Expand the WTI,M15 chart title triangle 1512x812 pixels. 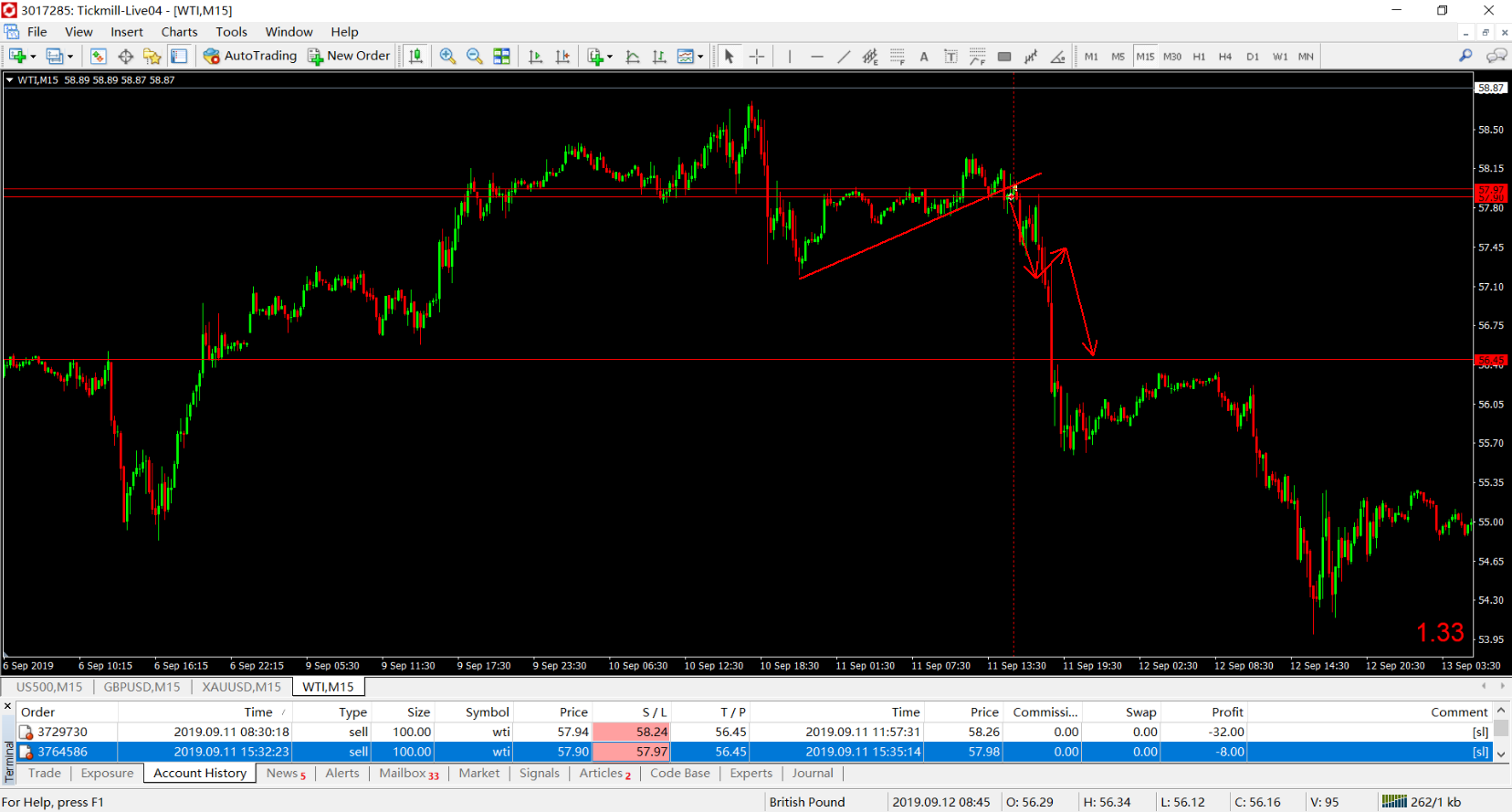pos(9,80)
